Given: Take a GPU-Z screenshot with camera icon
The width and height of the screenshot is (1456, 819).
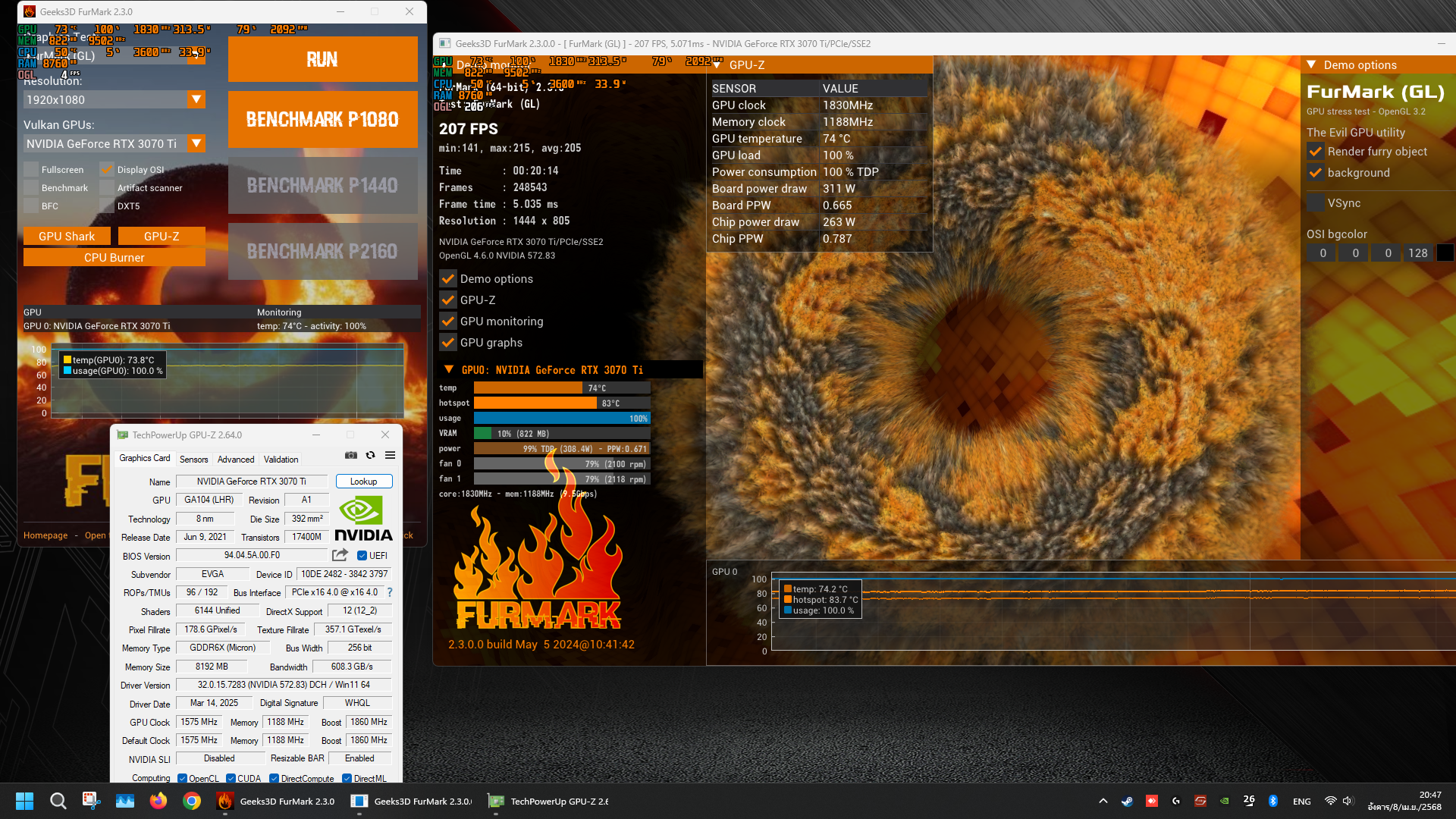Looking at the screenshot, I should [350, 455].
